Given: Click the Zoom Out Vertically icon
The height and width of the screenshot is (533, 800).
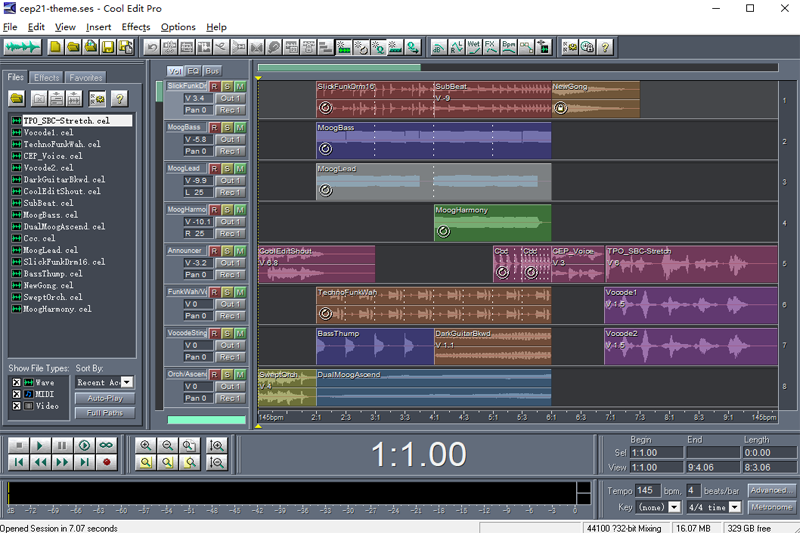Looking at the screenshot, I should click(x=217, y=463).
